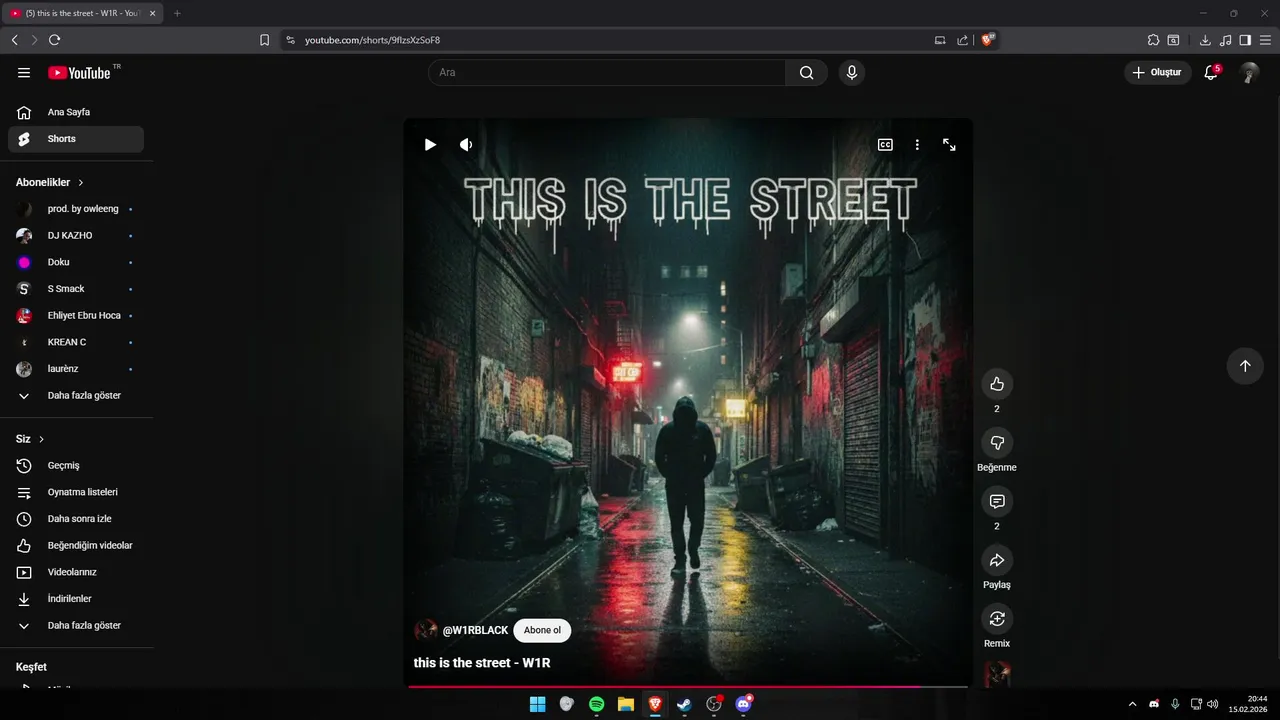Open İndirilenler downloads
The height and width of the screenshot is (720, 1280).
point(76,599)
